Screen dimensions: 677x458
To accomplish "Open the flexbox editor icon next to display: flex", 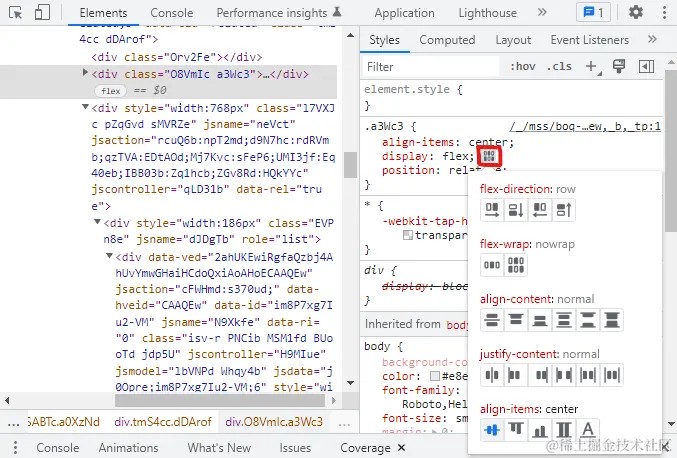I will 489,156.
